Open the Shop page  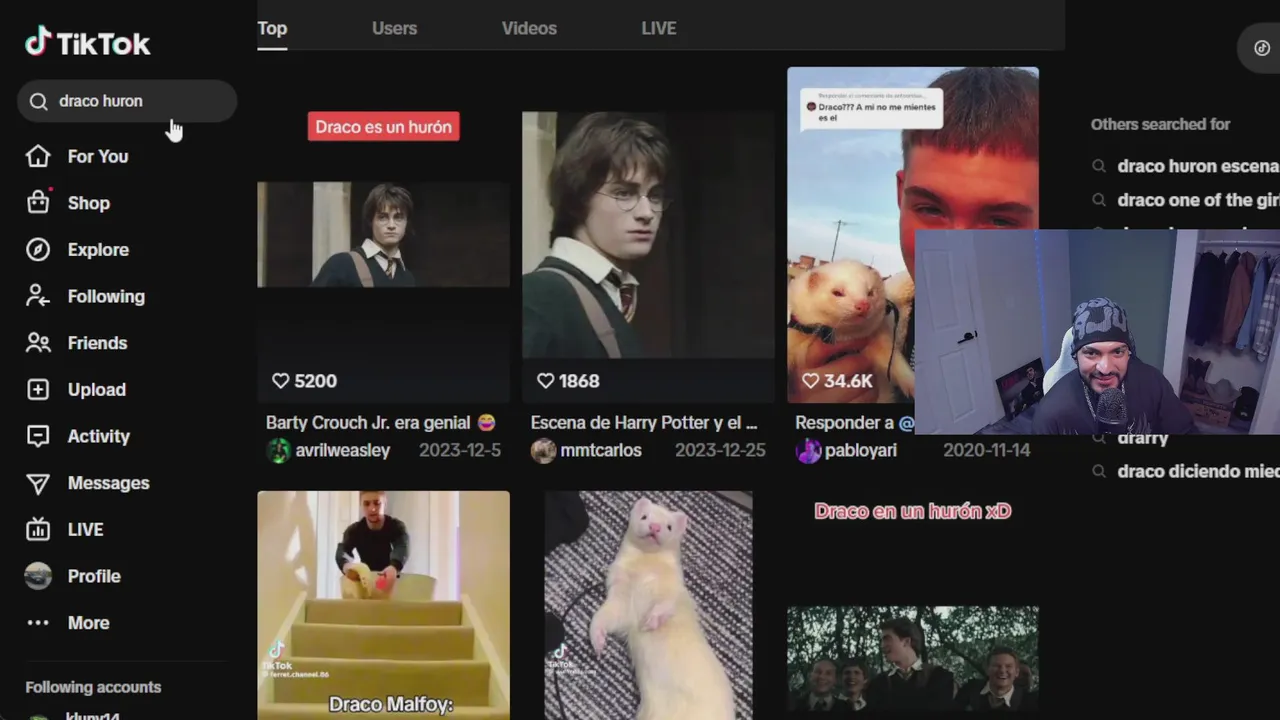coord(89,203)
